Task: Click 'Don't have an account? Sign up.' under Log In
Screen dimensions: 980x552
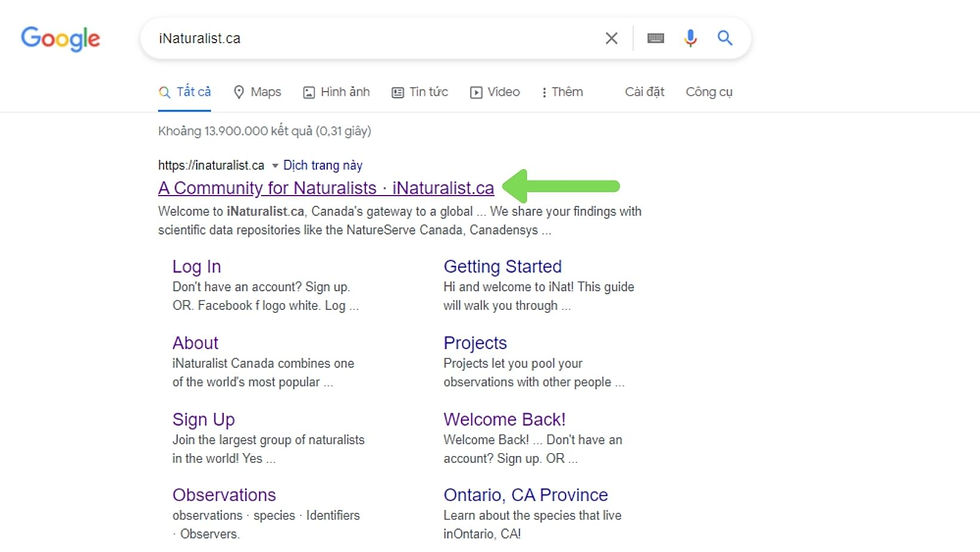Action: click(x=261, y=287)
